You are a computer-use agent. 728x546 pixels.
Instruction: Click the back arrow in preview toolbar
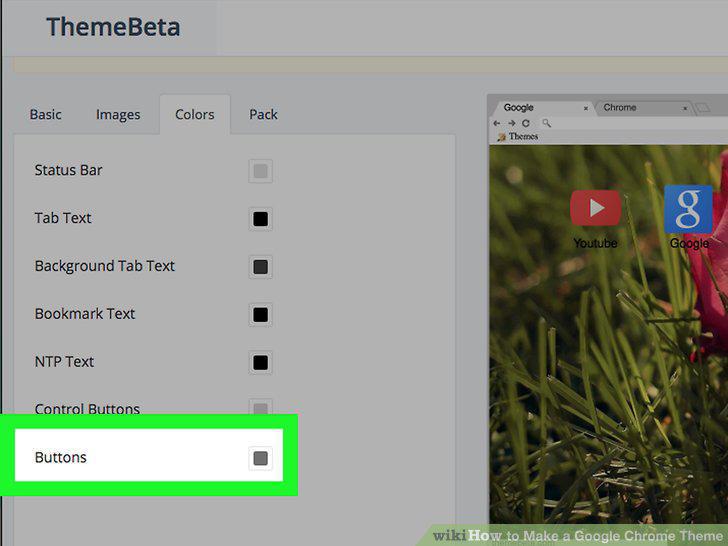[x=497, y=123]
